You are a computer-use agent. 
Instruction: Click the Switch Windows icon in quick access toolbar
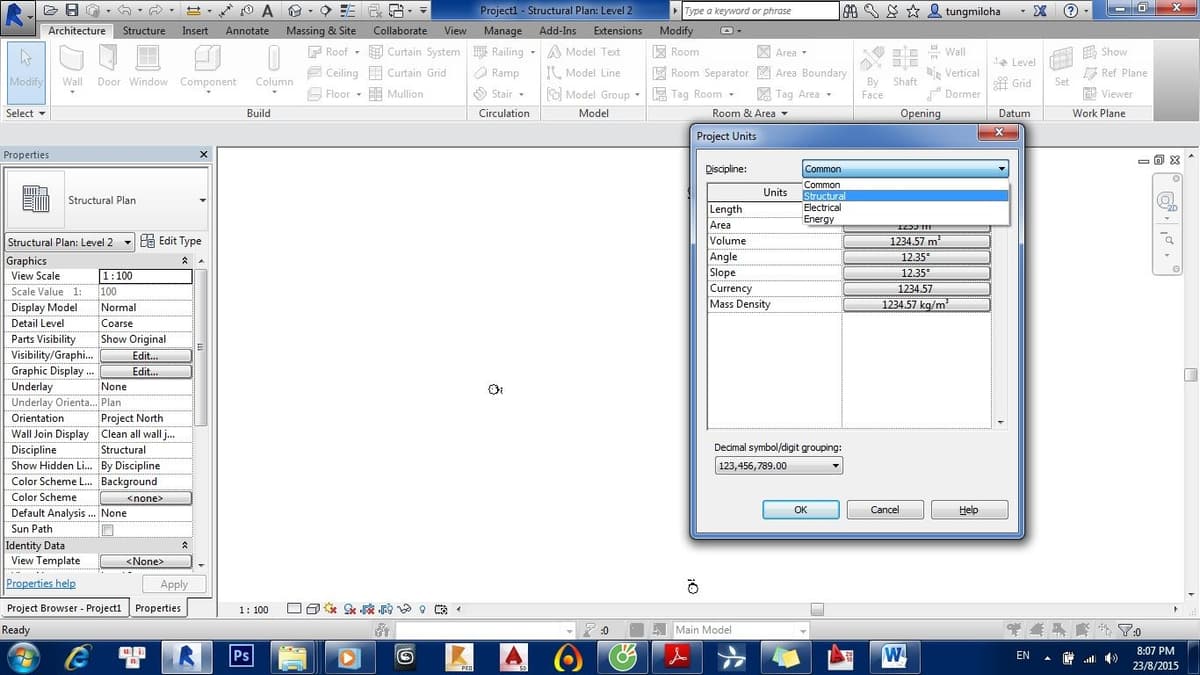[395, 10]
